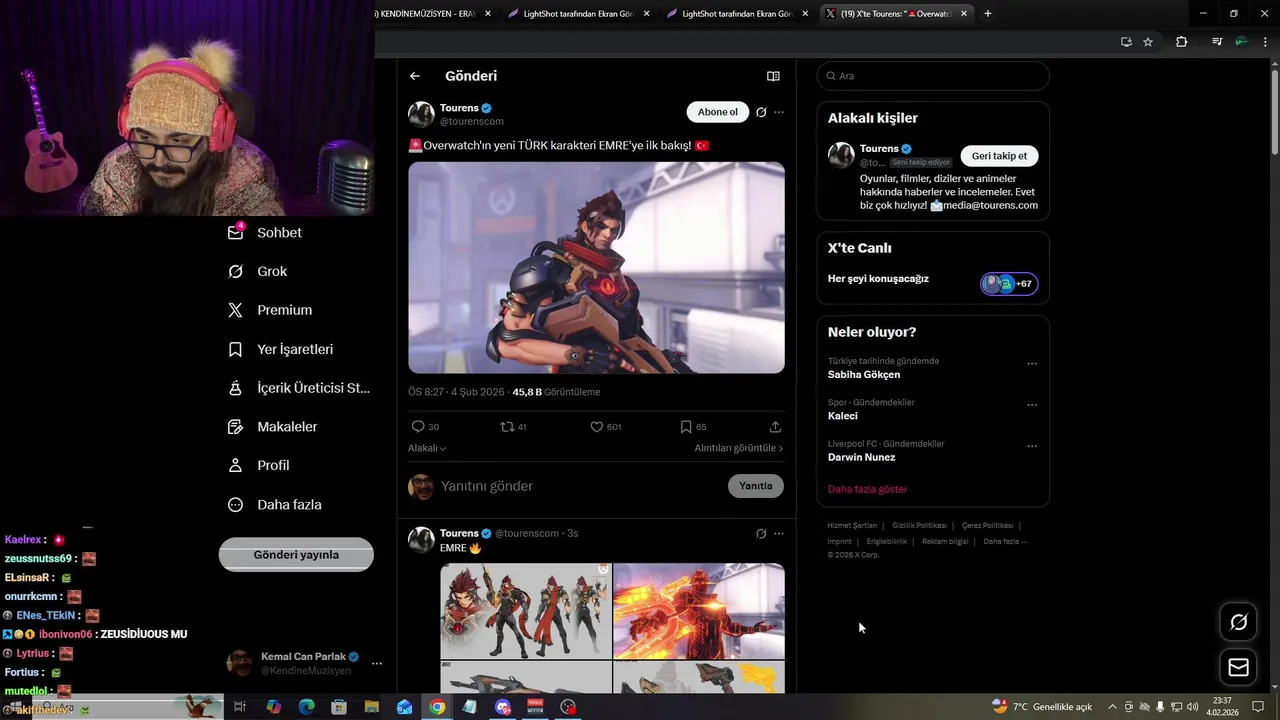Open Makaleler in sidebar
Image resolution: width=1280 pixels, height=720 pixels.
[272, 427]
